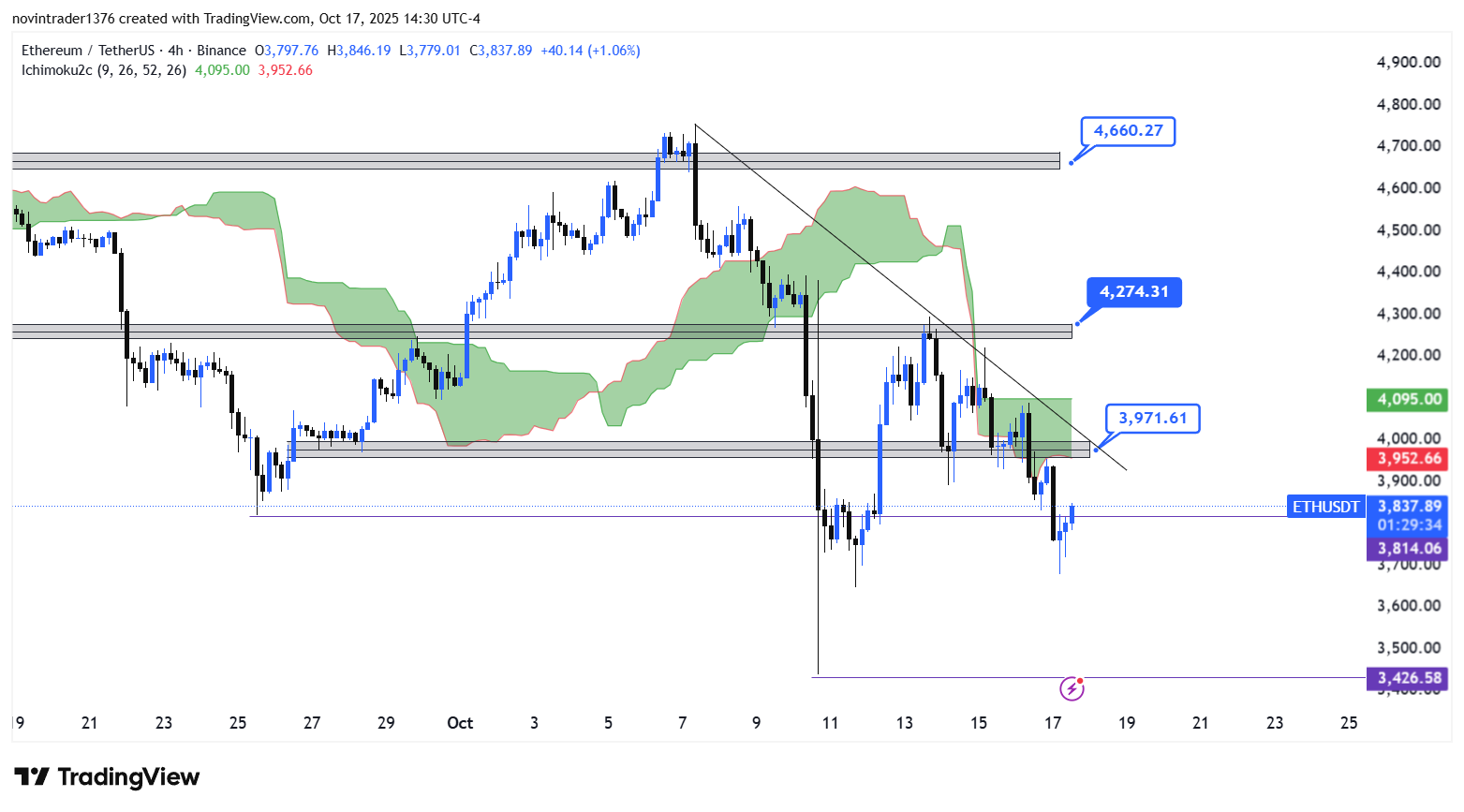Click the 17 date marker on time axis
The height and width of the screenshot is (812, 1464).
click(x=1053, y=722)
